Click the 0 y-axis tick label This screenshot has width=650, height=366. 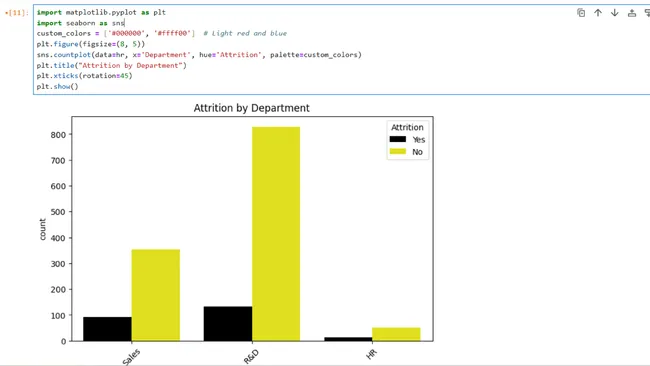(x=63, y=341)
